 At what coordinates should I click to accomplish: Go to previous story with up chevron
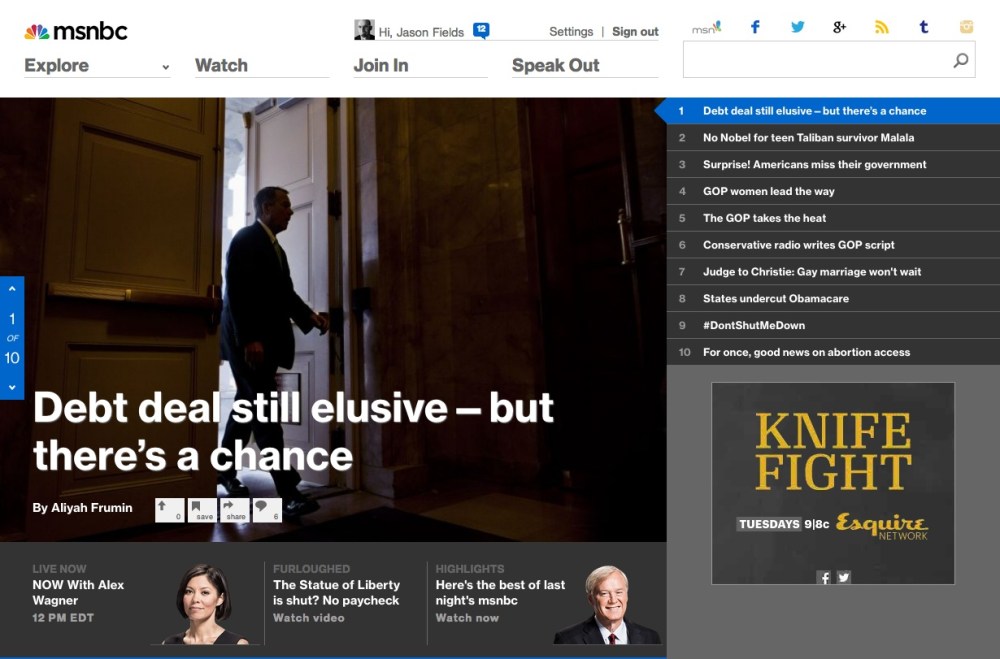(12, 289)
